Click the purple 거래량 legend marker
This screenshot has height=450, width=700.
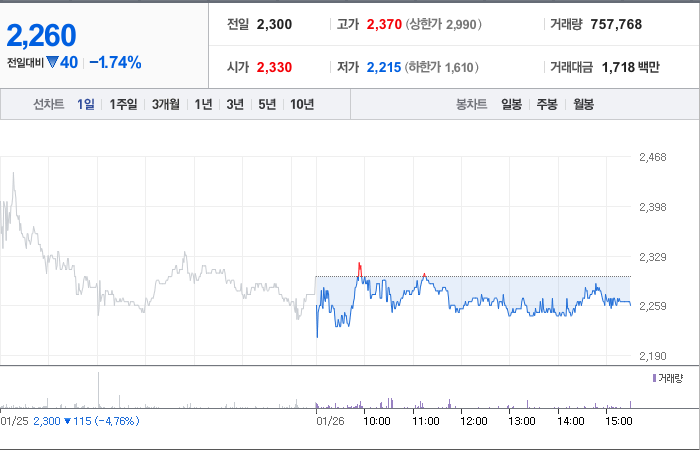(654, 379)
